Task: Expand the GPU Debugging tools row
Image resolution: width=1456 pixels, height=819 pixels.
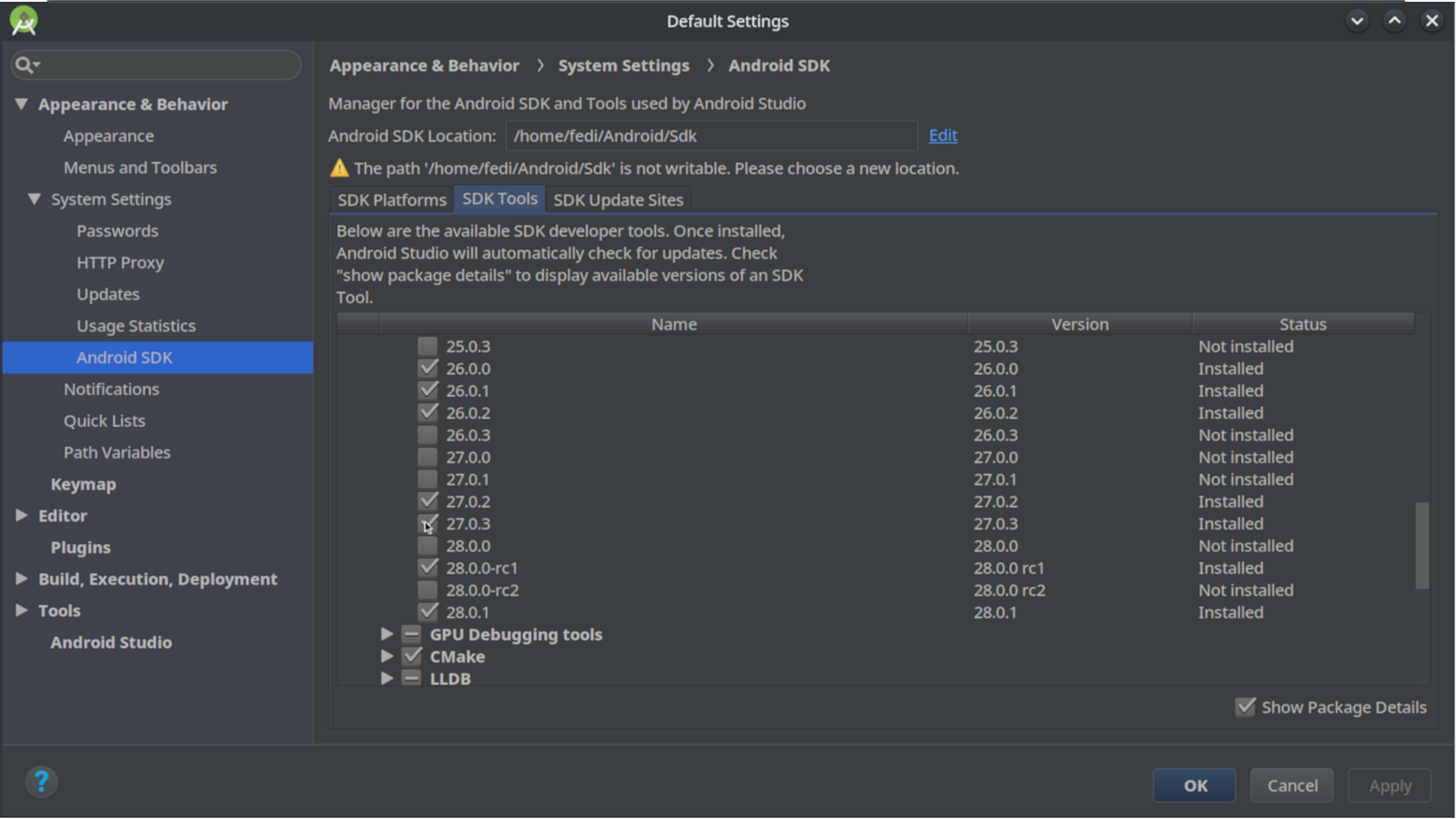Action: coord(387,634)
